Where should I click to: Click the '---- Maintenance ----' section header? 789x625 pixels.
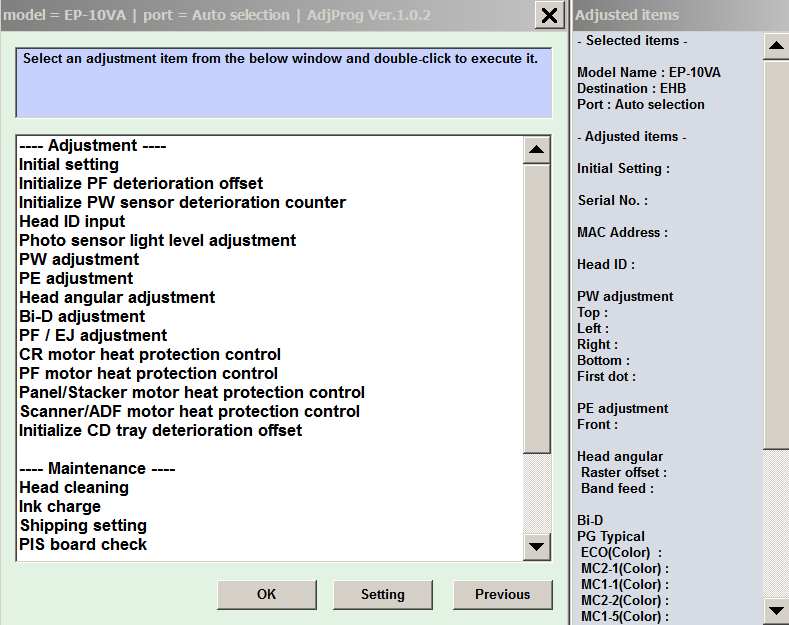97,468
